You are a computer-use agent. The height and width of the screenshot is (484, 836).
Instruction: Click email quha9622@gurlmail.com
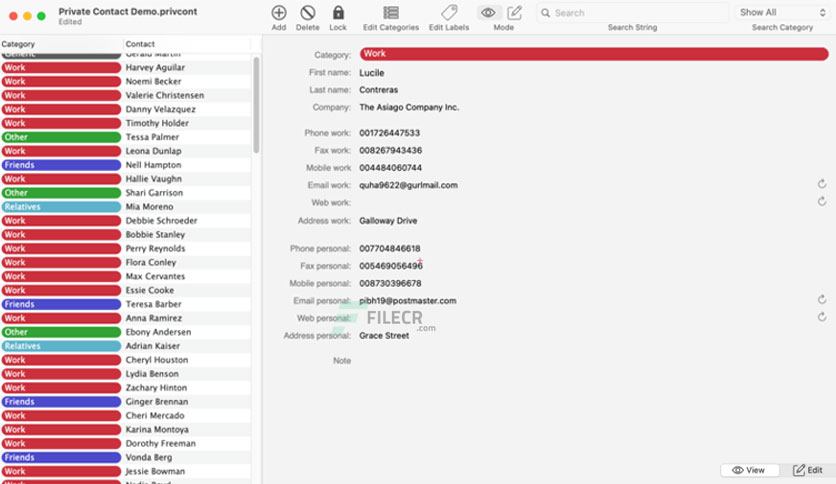click(x=408, y=185)
